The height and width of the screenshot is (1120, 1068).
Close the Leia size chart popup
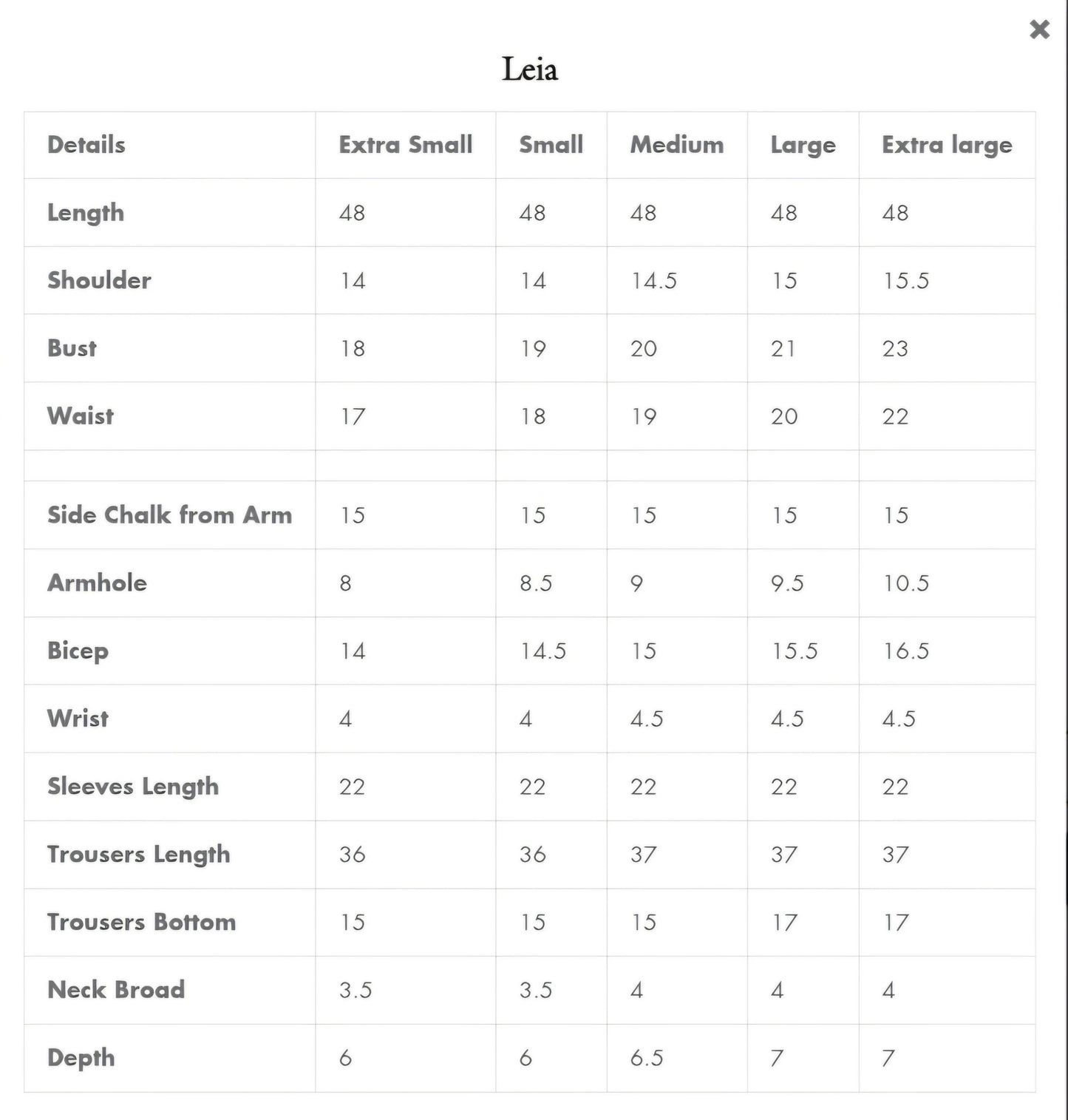coord(1039,30)
